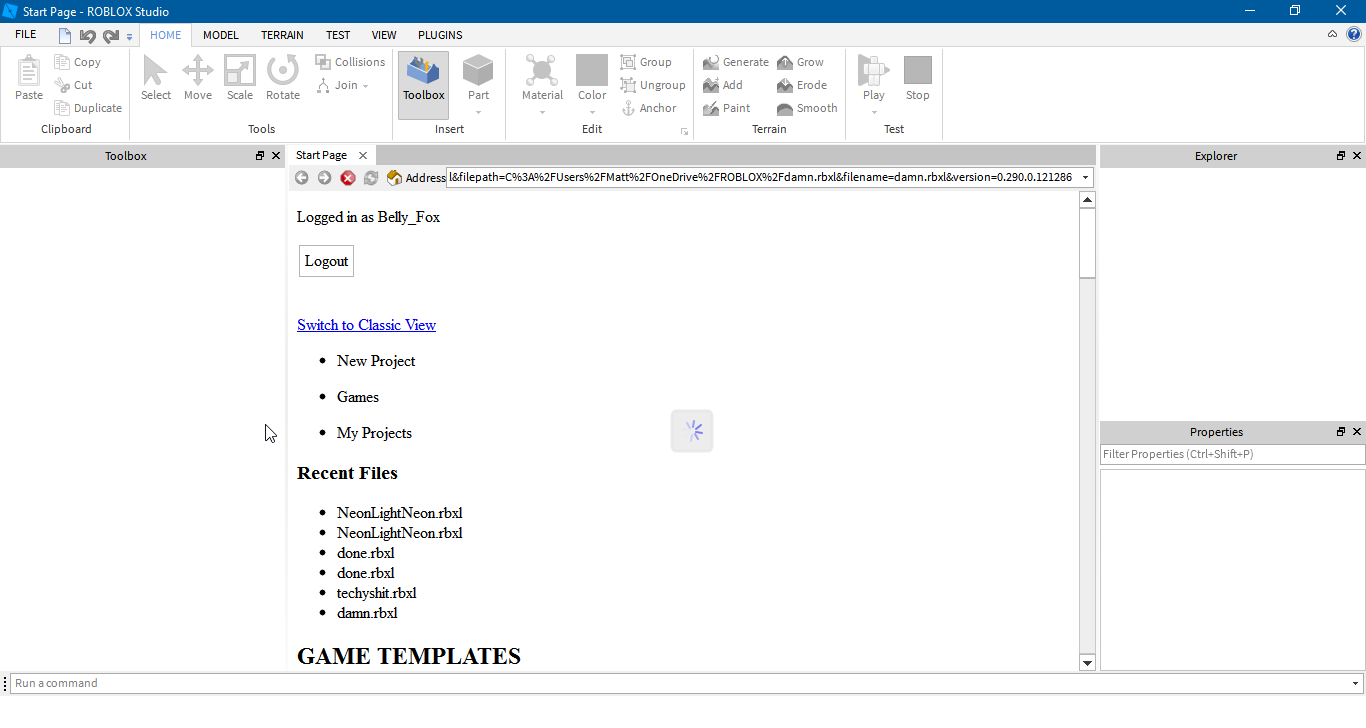This screenshot has height=728, width=1366.
Task: Toggle Collisions in the Tools group
Action: click(350, 62)
